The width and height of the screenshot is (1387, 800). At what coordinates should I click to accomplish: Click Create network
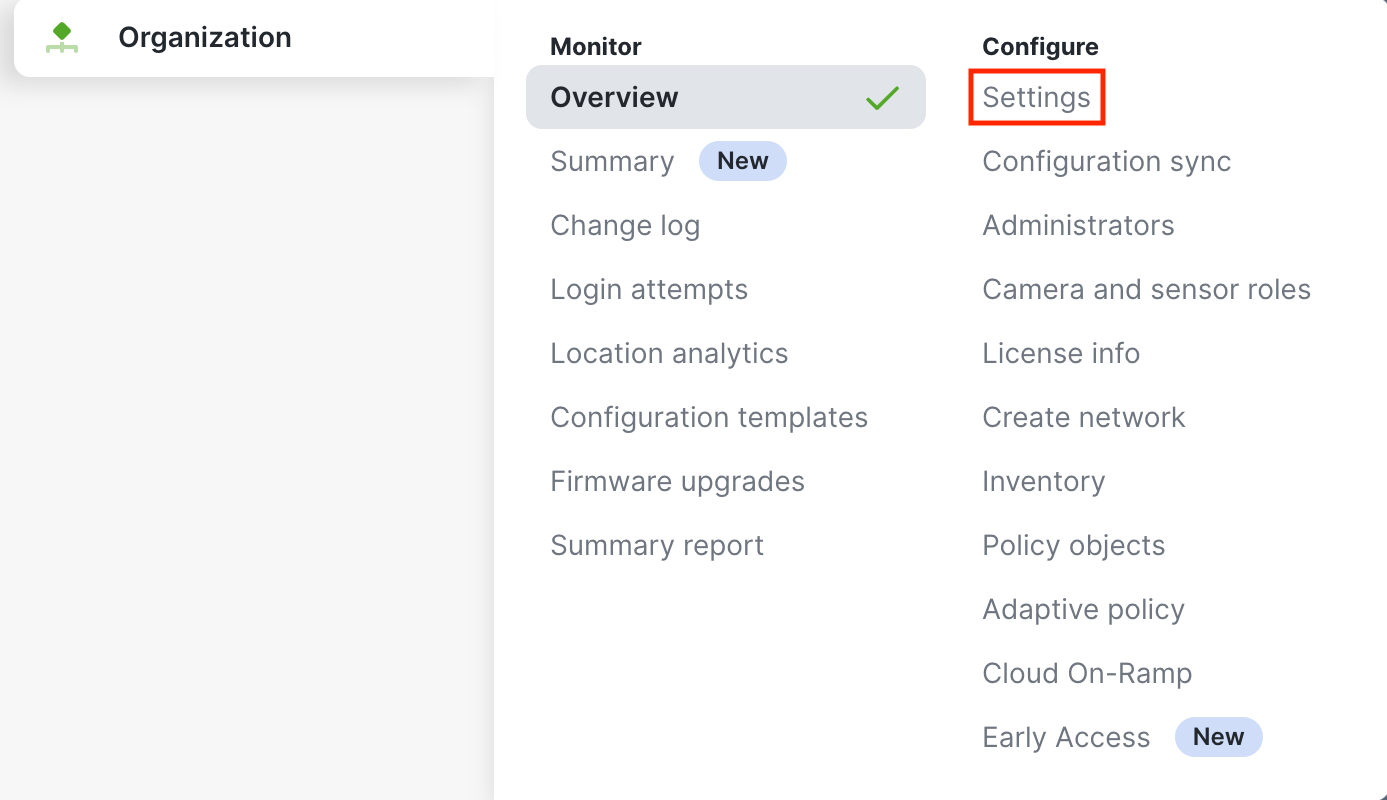tap(1083, 418)
